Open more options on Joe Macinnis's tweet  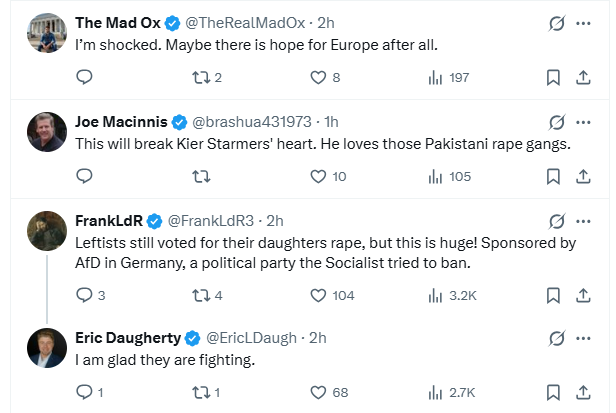[583, 122]
